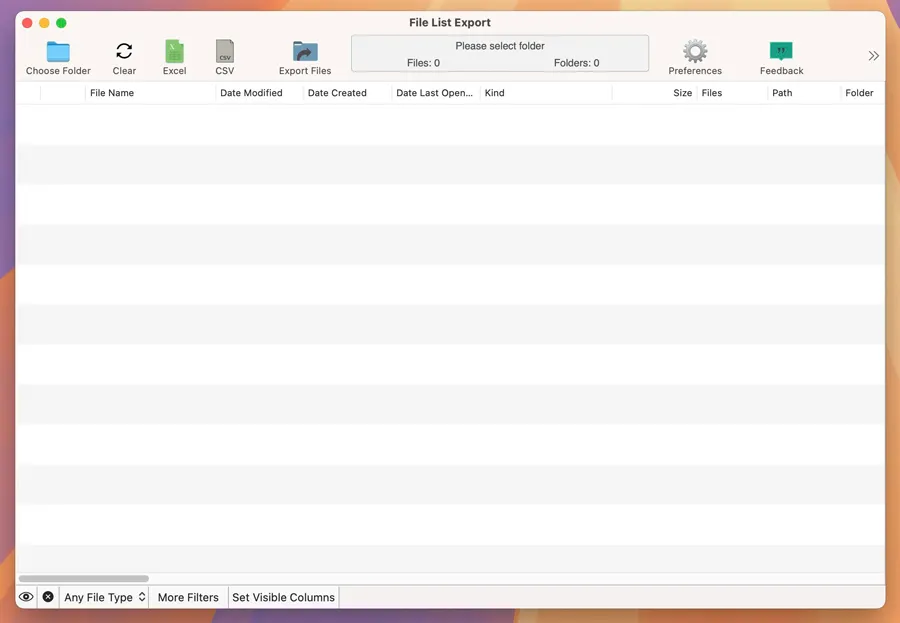
Task: Click the Choose Folder icon
Action: (58, 52)
